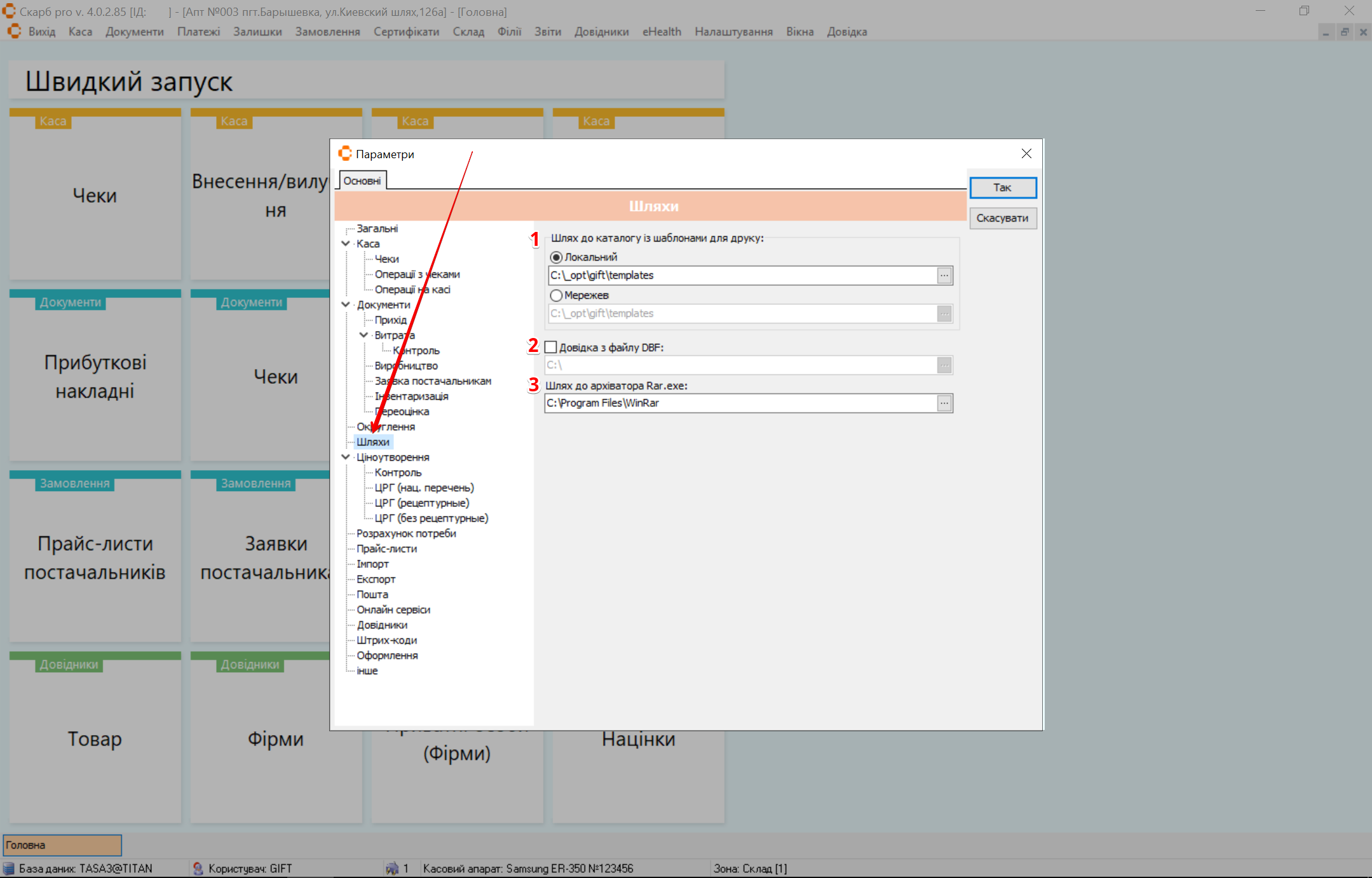Click database icon in status bar
The image size is (1372, 878).
tap(9, 868)
